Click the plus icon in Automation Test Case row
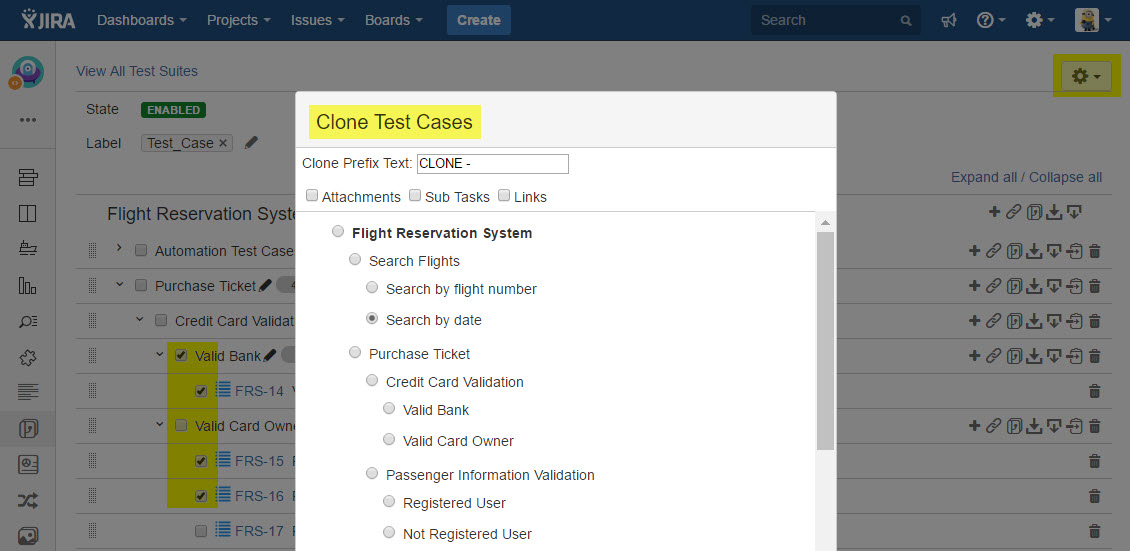Image resolution: width=1130 pixels, height=551 pixels. coord(974,251)
